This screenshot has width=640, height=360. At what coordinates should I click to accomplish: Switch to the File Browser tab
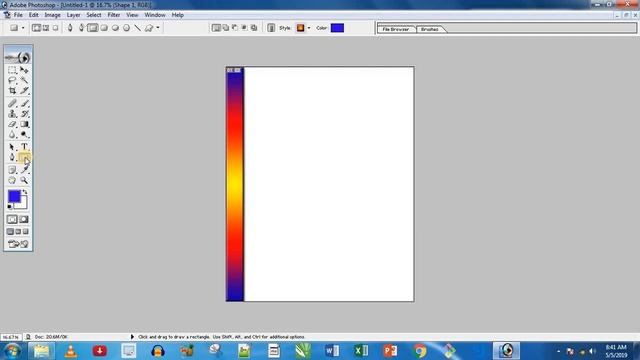tap(396, 29)
